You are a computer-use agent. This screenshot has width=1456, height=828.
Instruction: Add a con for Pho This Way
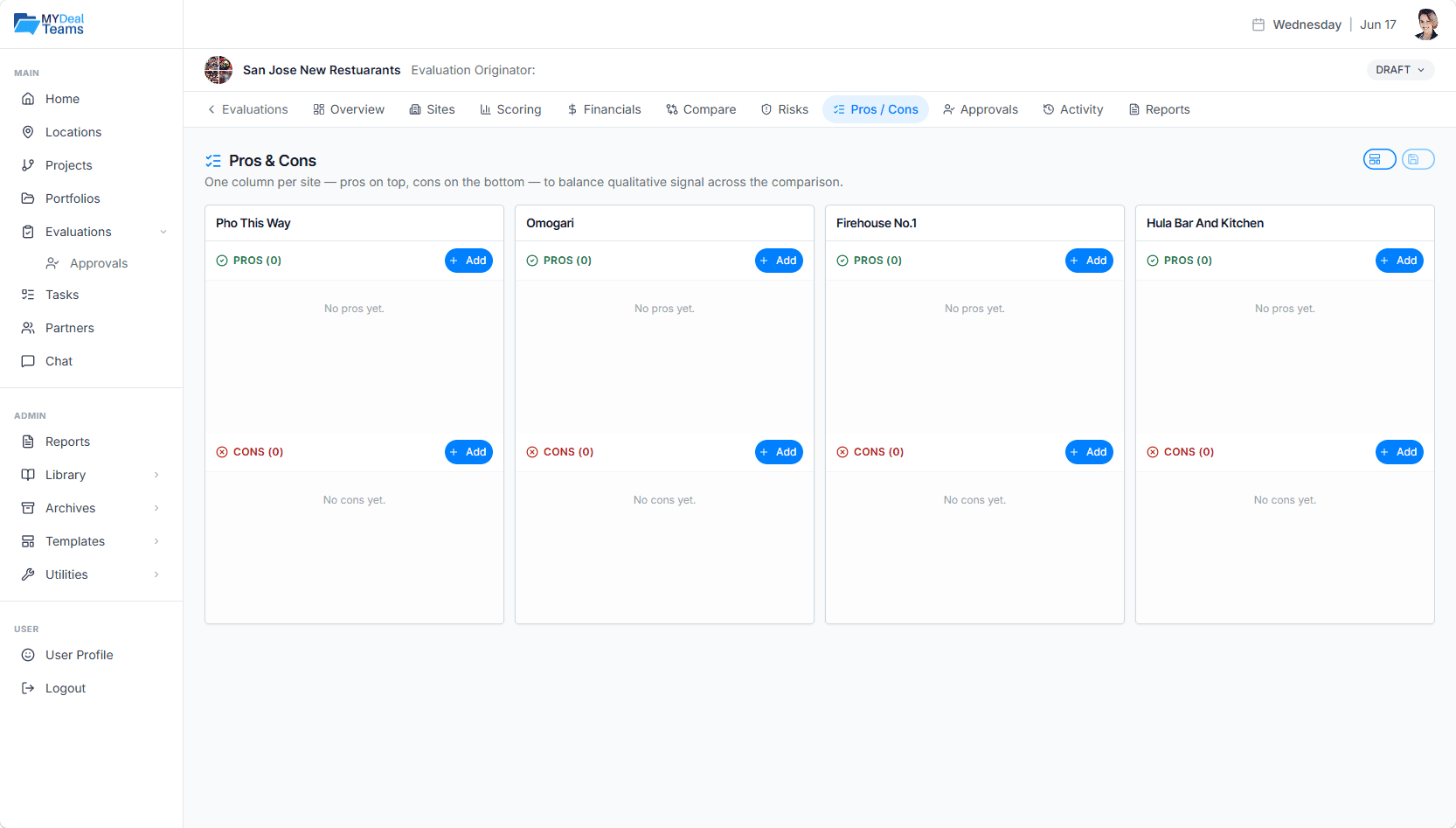coord(468,452)
